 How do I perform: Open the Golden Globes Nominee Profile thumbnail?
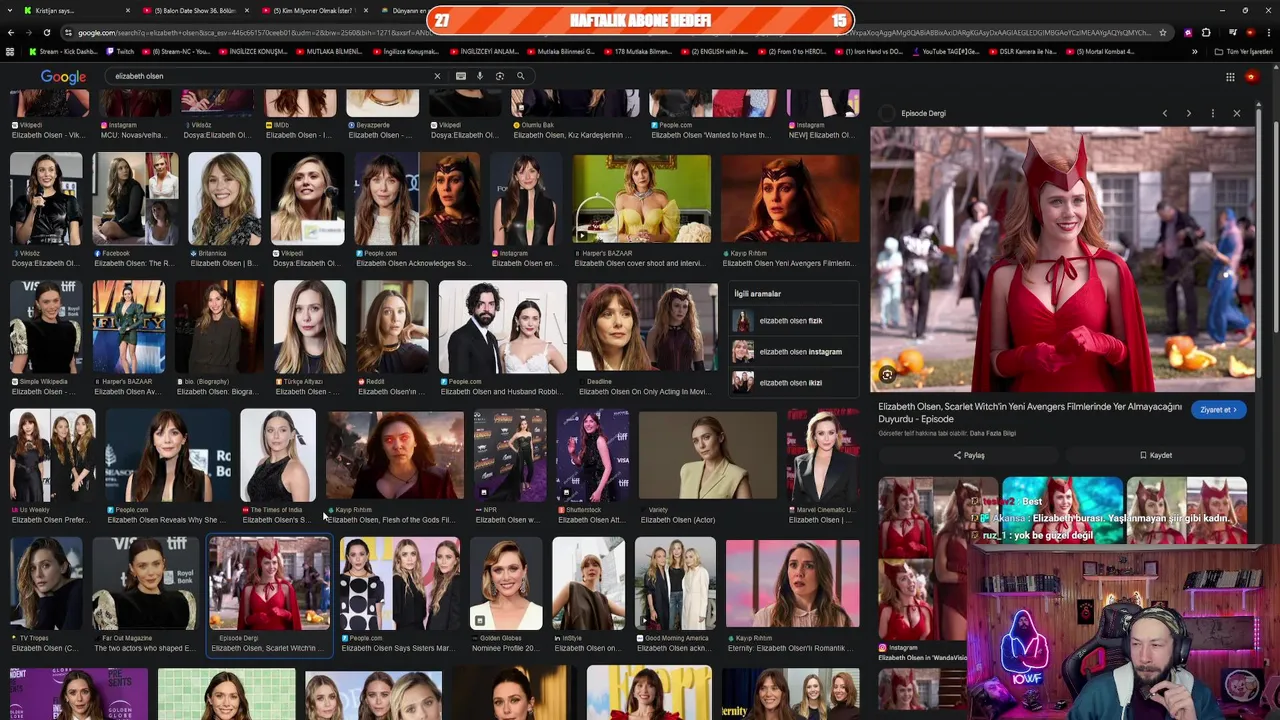[x=507, y=584]
